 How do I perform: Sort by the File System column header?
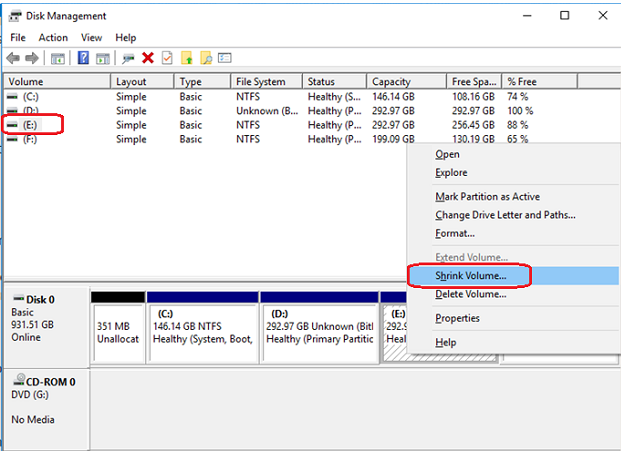coord(267,82)
